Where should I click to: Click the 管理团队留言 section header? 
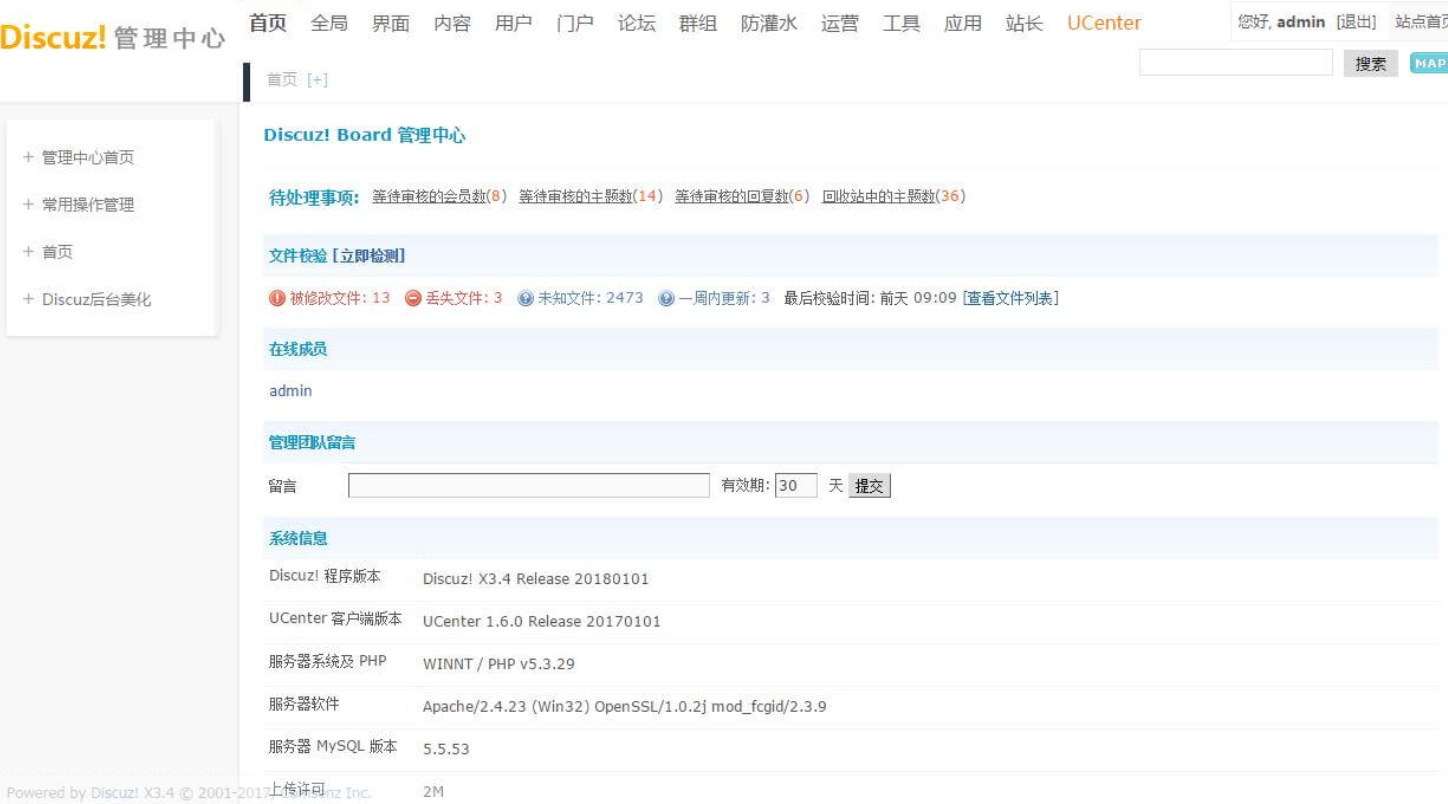(312, 442)
